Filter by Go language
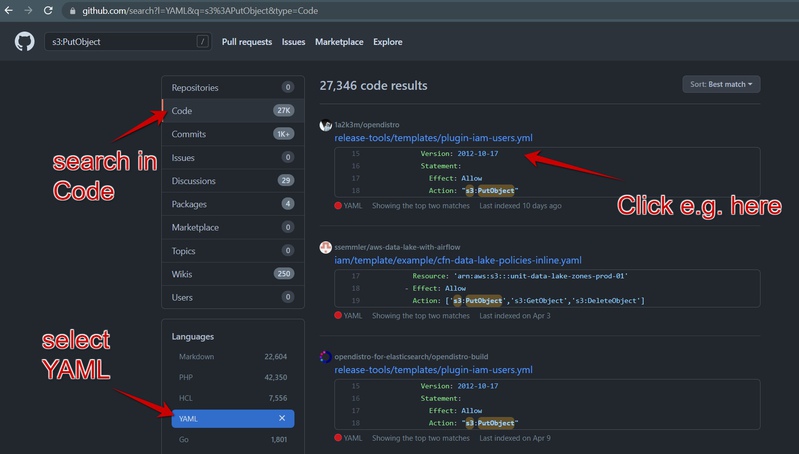This screenshot has width=799, height=454. pos(233,439)
